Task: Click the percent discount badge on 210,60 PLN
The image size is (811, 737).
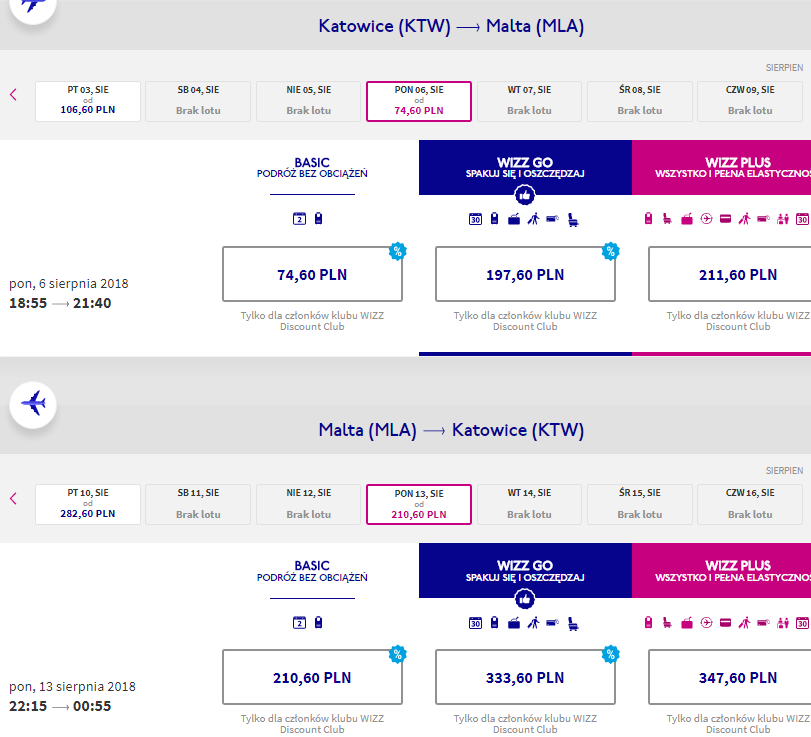Action: click(x=398, y=654)
